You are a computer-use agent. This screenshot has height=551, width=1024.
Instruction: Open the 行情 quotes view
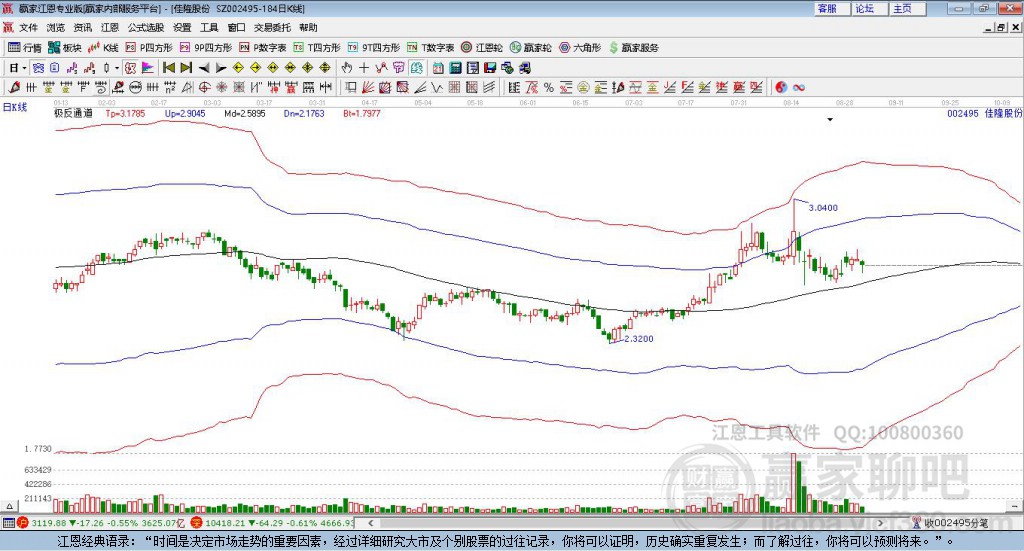[24, 48]
